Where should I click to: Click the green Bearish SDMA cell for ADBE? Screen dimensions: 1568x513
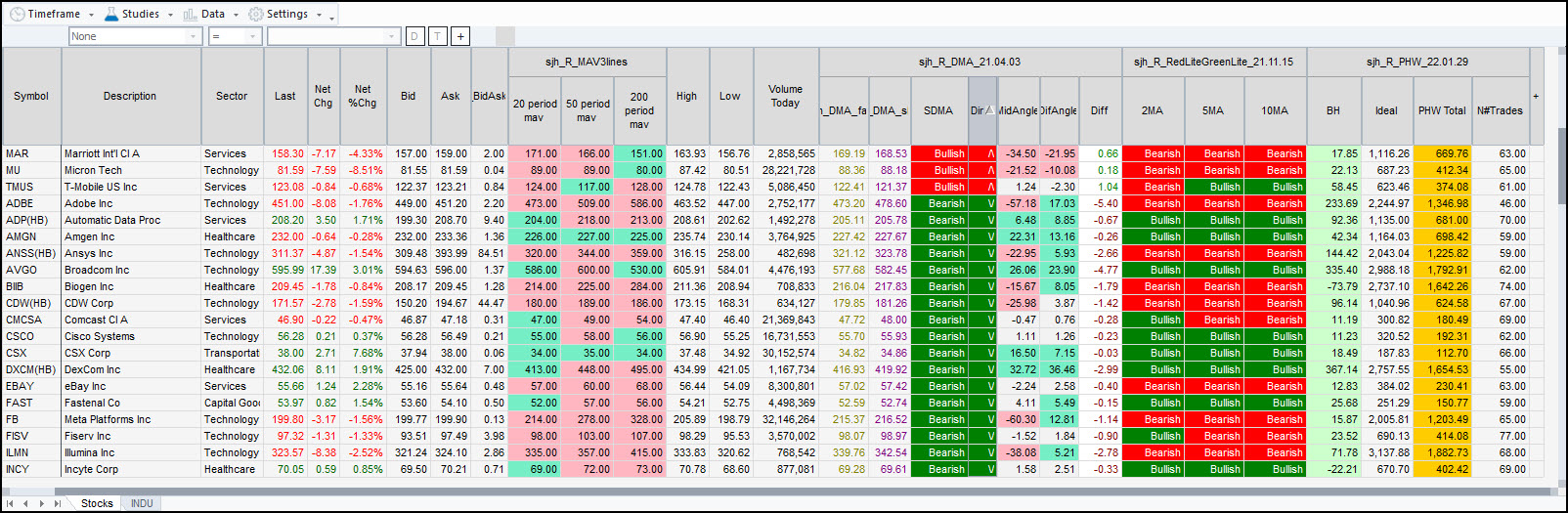click(939, 203)
